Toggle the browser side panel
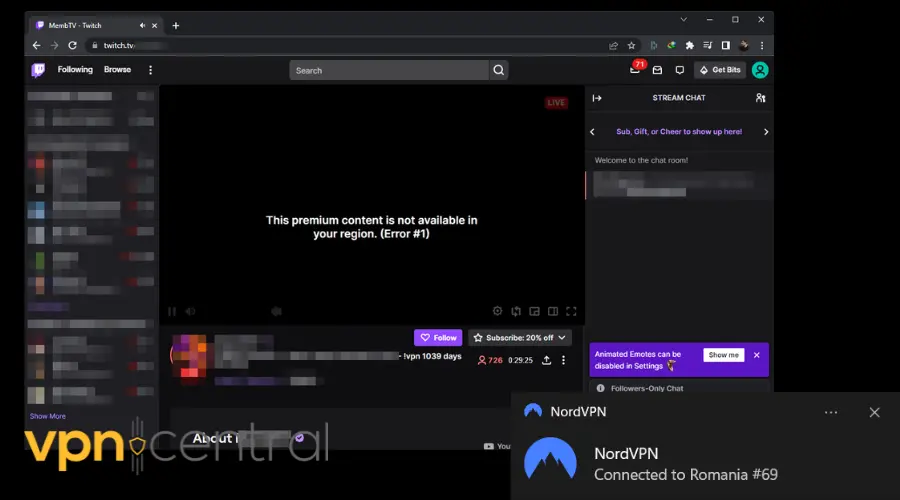This screenshot has width=900, height=500. point(726,45)
